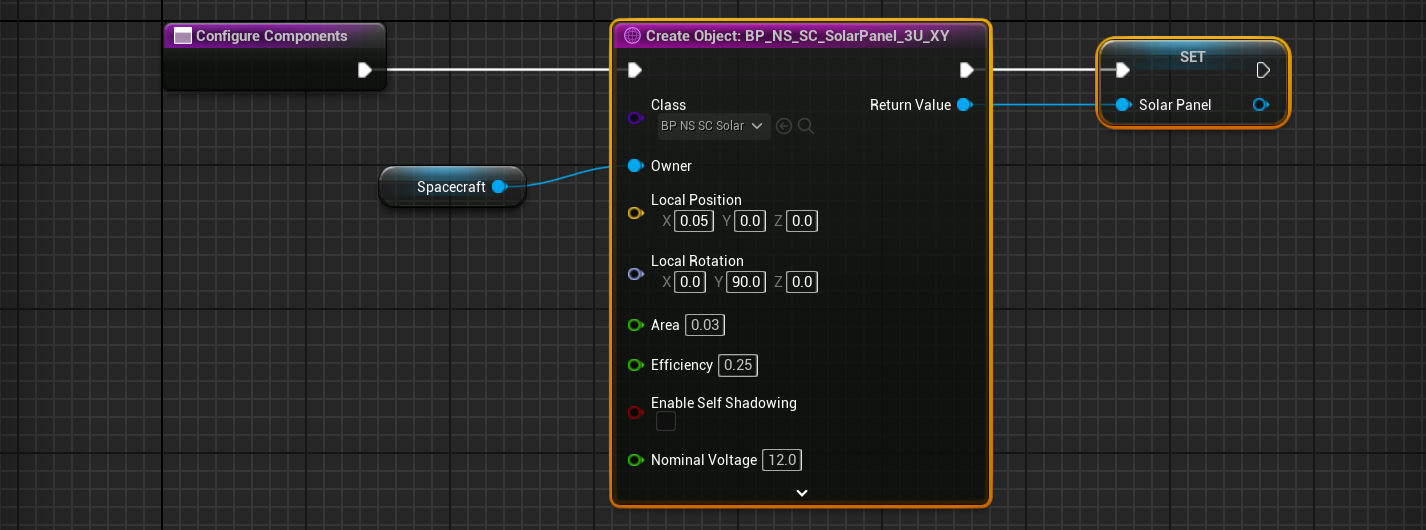Screen dimensions: 1426x530
Task: Select the Create Object node title bar
Action: [x=797, y=36]
